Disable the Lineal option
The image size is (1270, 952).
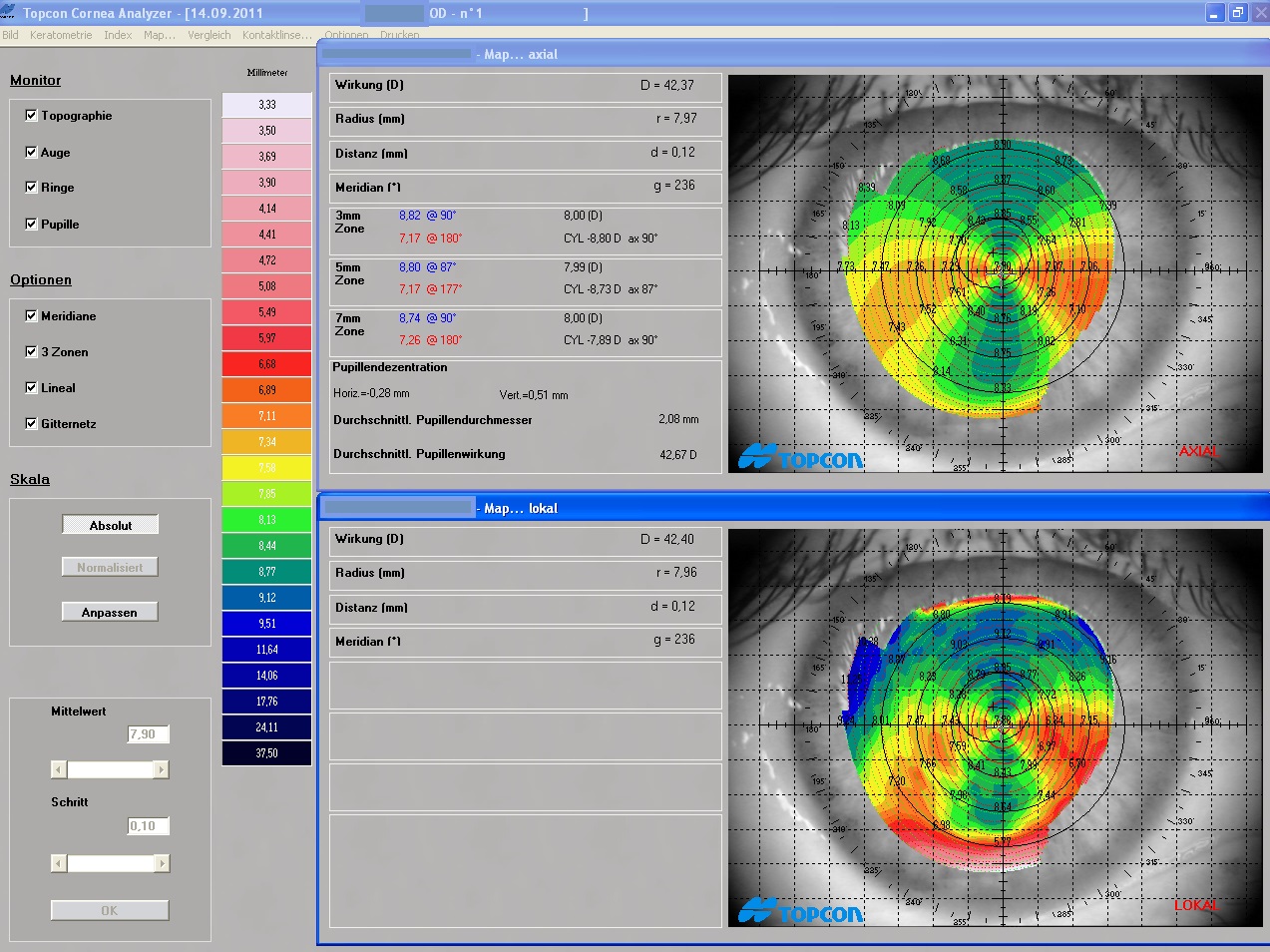click(31, 388)
